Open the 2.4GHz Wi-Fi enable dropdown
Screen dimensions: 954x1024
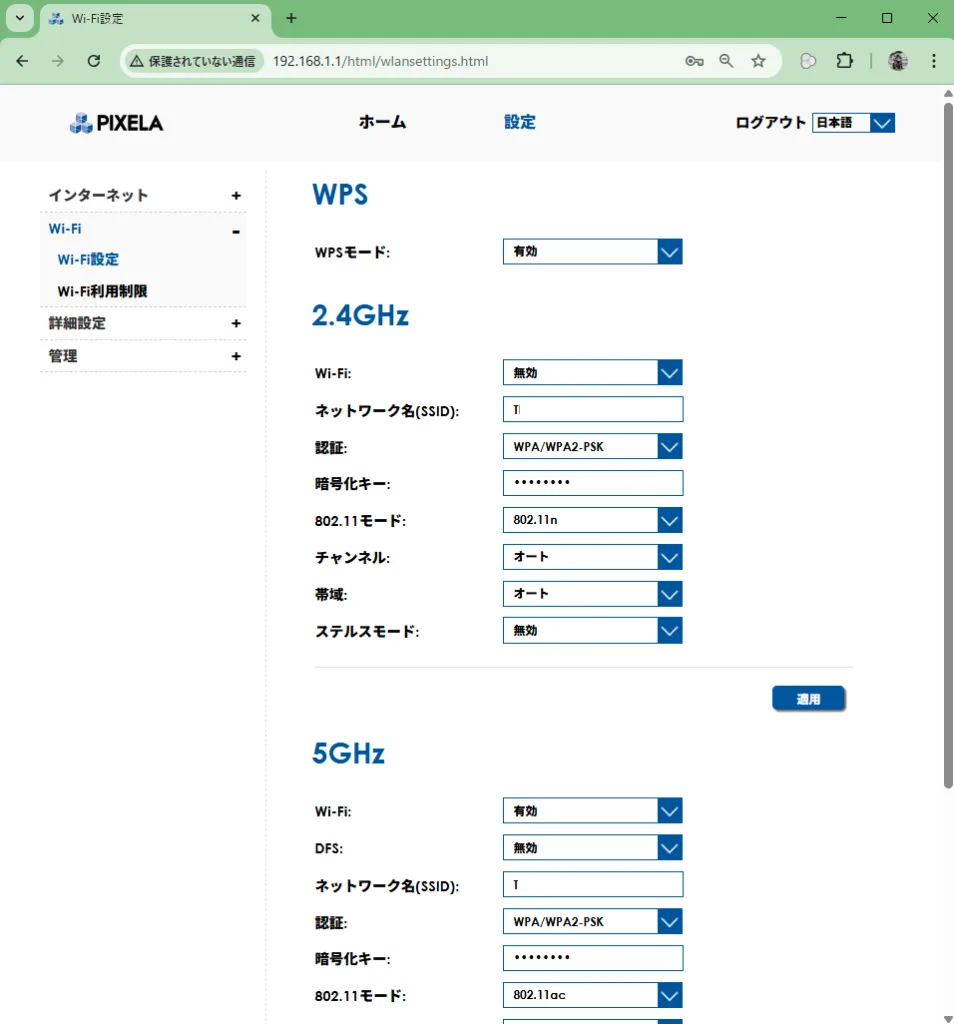click(x=592, y=373)
